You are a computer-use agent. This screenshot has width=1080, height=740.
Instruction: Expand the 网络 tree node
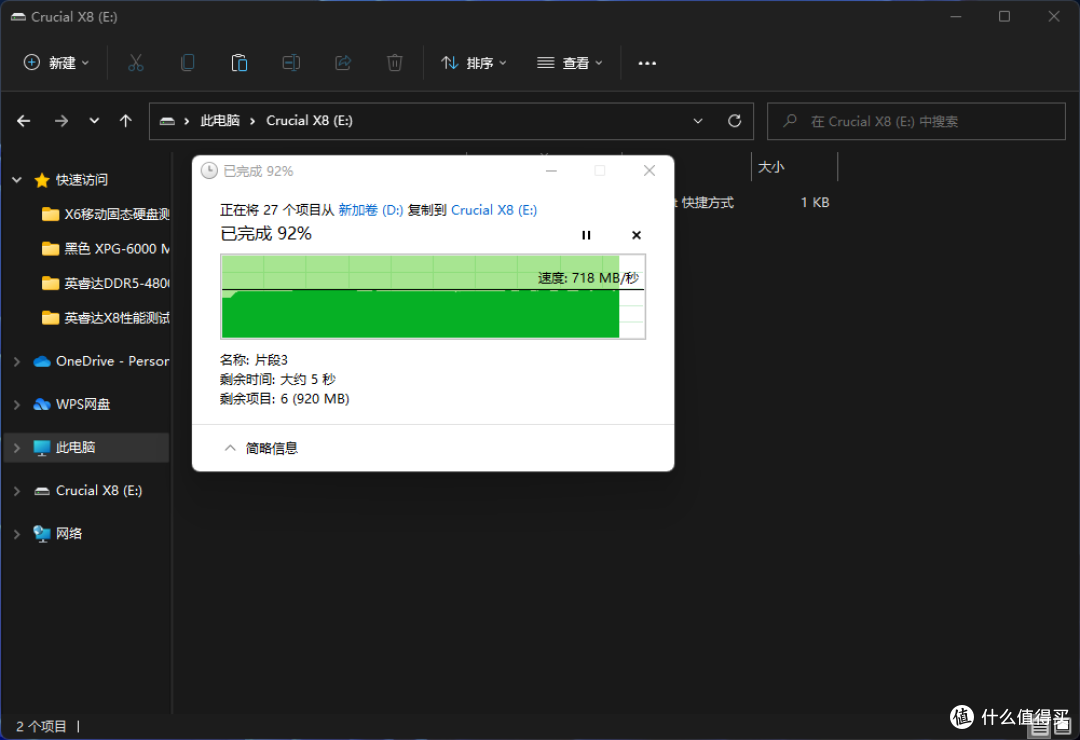point(17,534)
